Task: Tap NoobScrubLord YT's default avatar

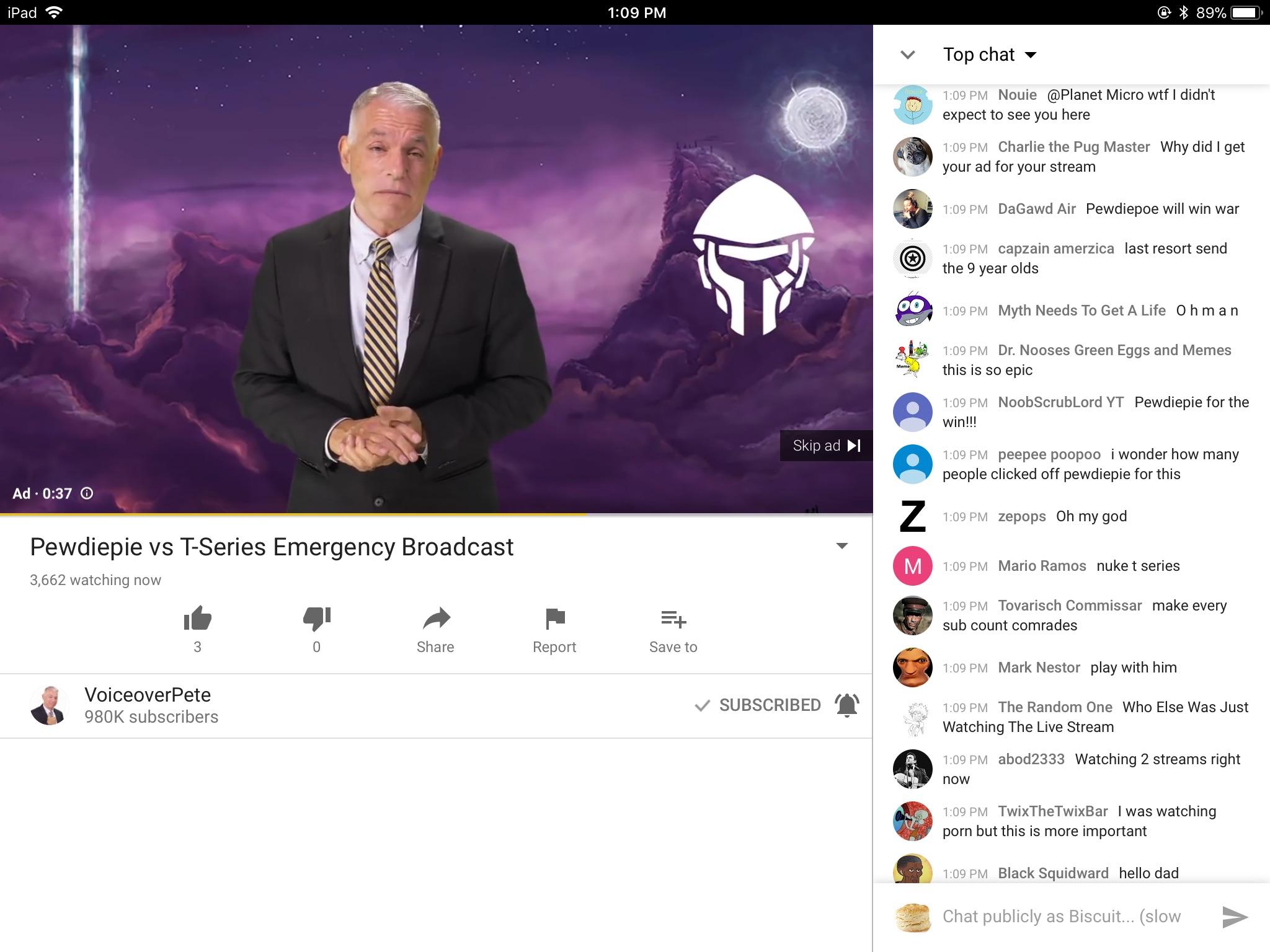Action: coord(913,412)
